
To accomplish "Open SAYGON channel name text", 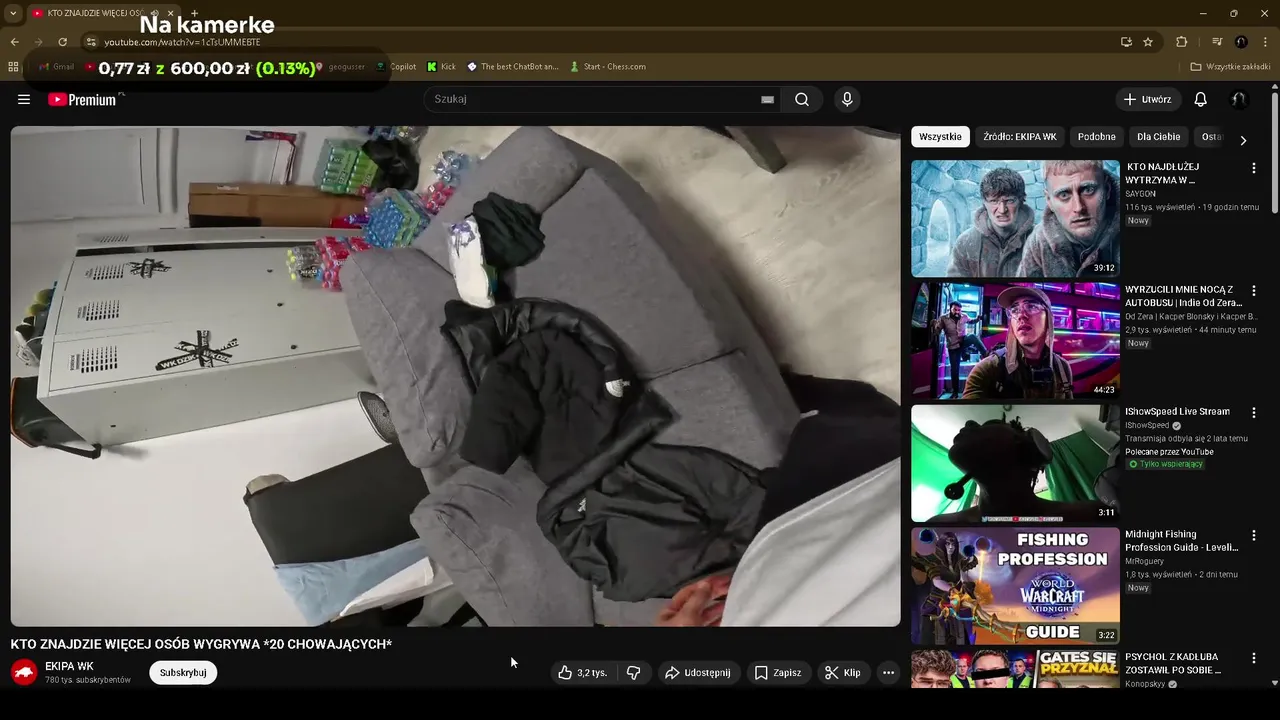I will 1140,194.
